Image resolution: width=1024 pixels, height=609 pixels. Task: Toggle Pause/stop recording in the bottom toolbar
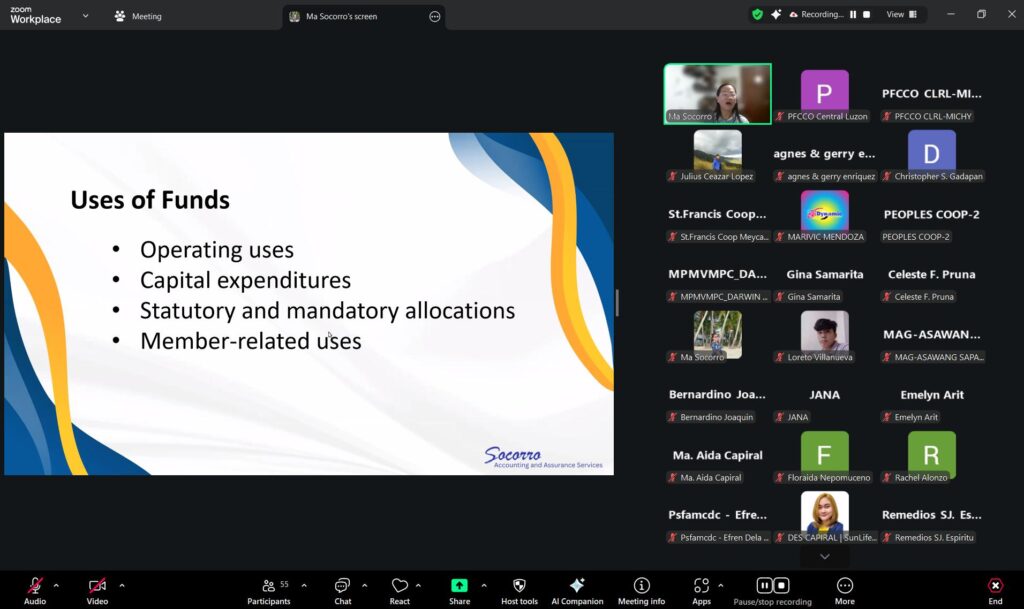773,586
